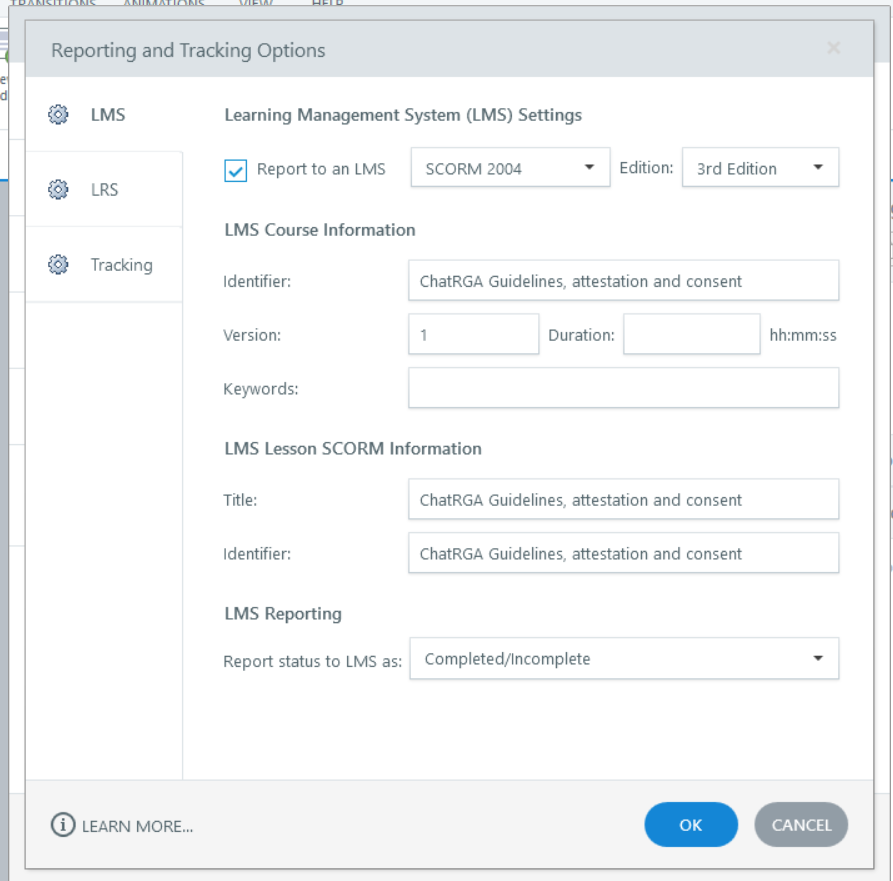Click the LMS gear icon

click(58, 115)
